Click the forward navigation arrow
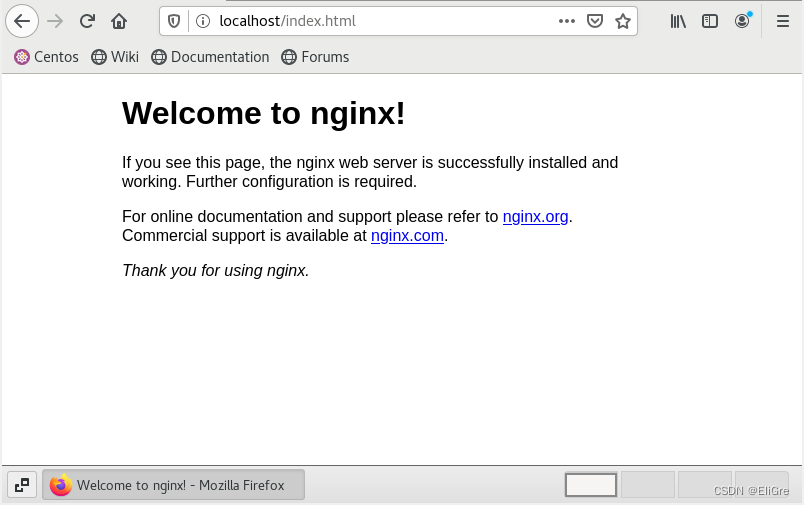This screenshot has height=505, width=804. pyautogui.click(x=55, y=21)
